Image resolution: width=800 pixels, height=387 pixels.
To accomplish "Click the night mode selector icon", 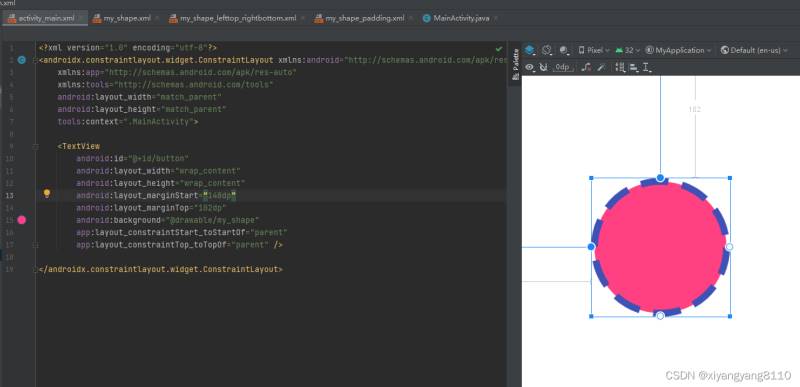I will [564, 50].
